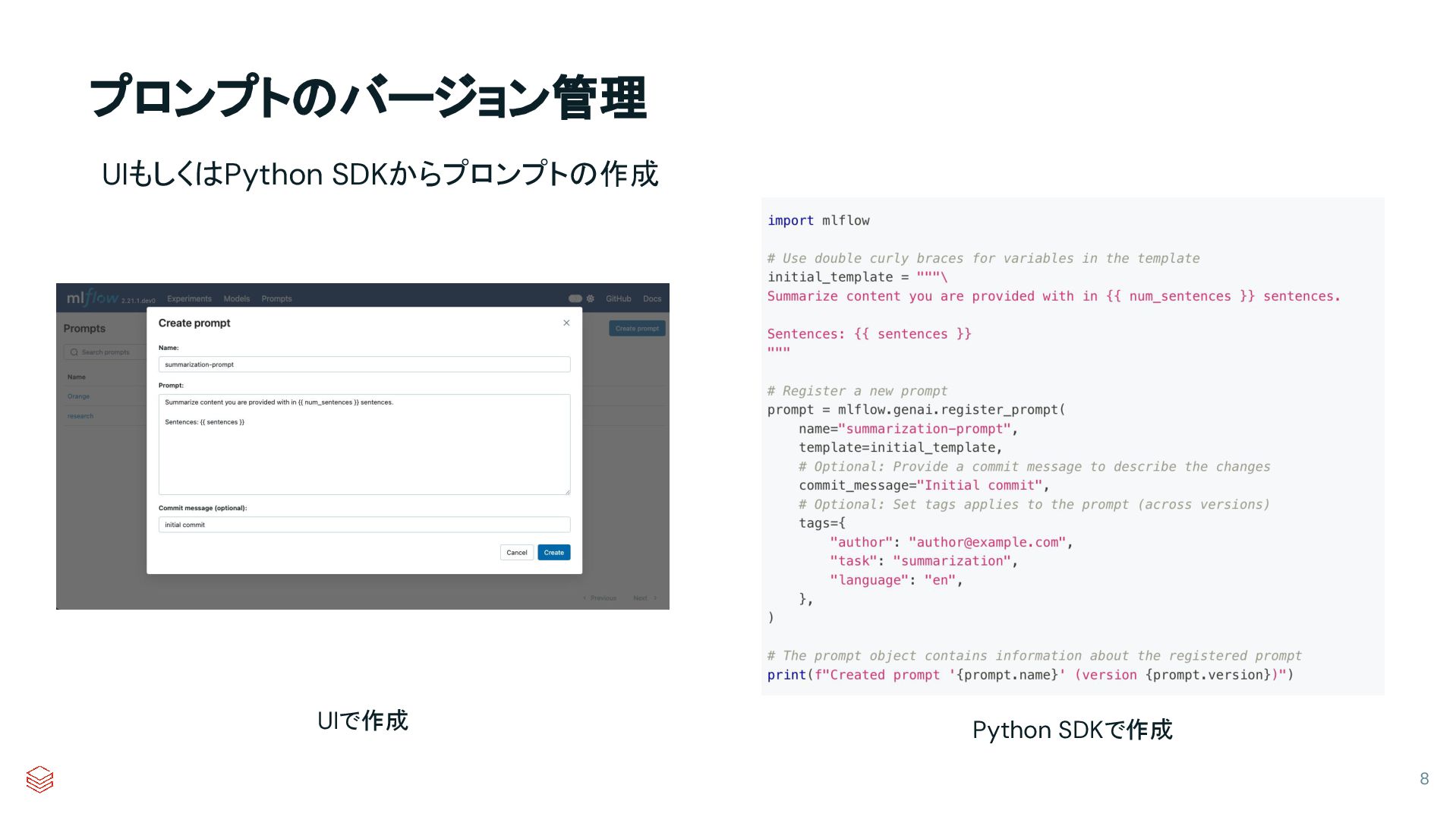This screenshot has width=1456, height=820.
Task: Click the '"task": "summarization",' code line
Action: [x=924, y=561]
